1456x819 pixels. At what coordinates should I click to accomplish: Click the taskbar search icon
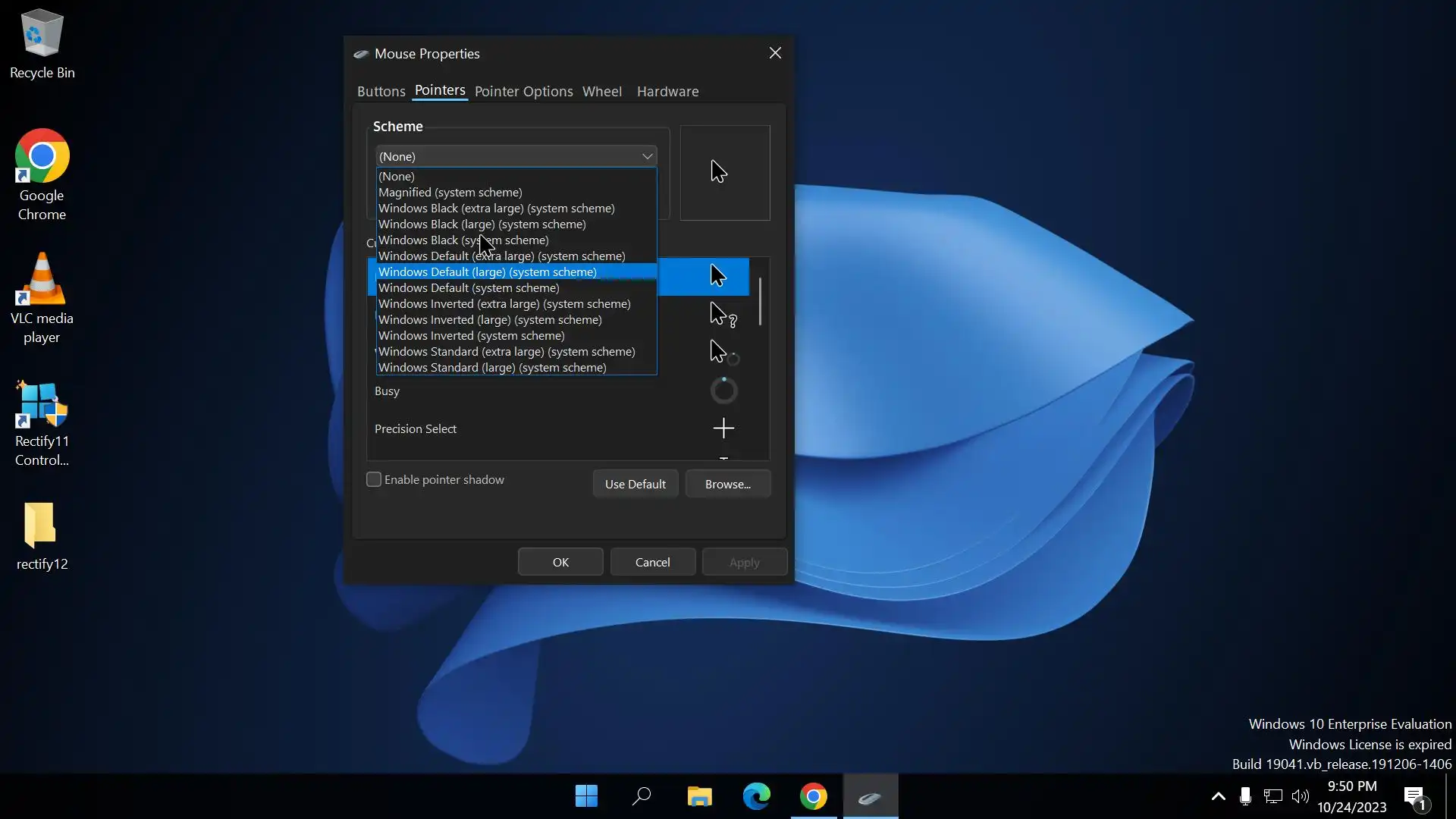(x=642, y=796)
